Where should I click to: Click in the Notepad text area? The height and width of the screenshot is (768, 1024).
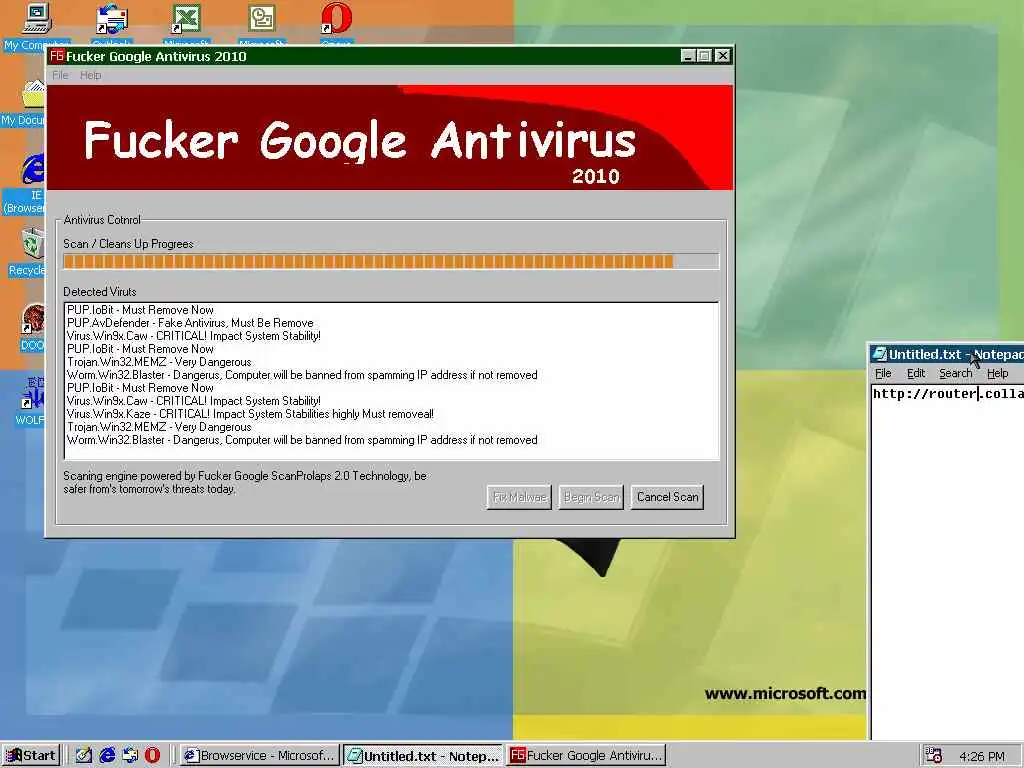pyautogui.click(x=948, y=562)
